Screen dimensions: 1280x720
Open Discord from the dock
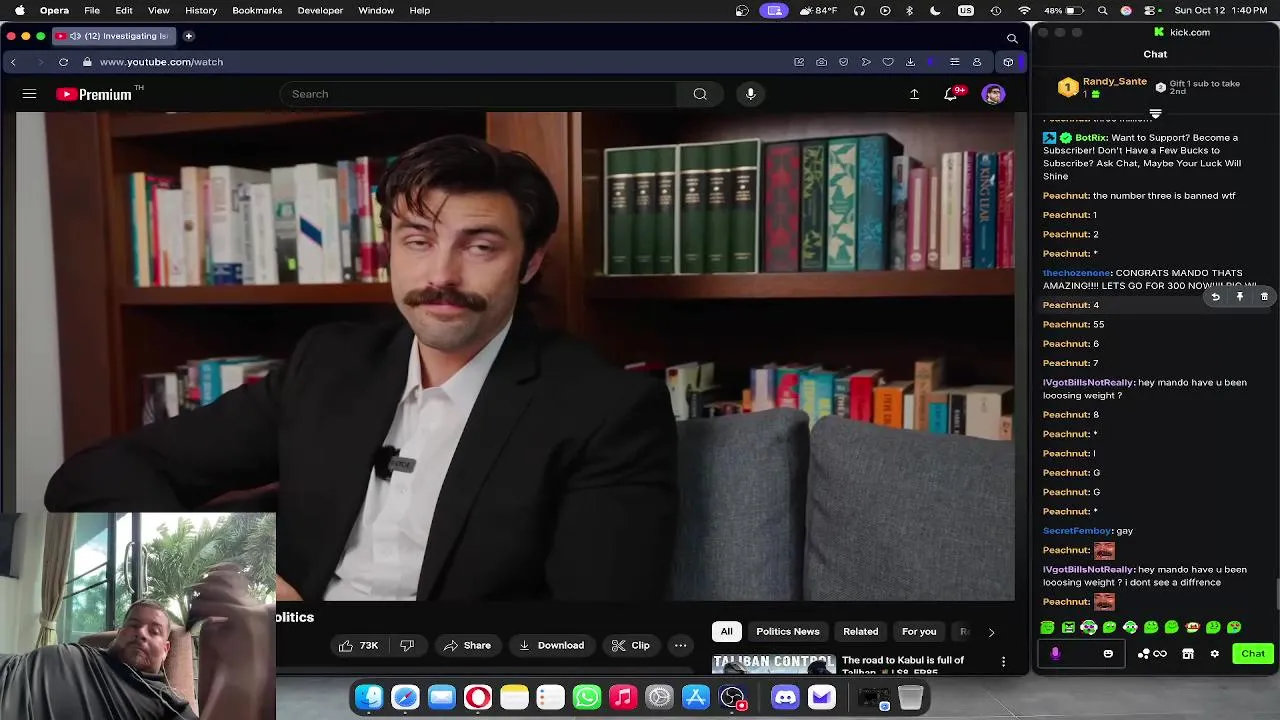pos(785,697)
